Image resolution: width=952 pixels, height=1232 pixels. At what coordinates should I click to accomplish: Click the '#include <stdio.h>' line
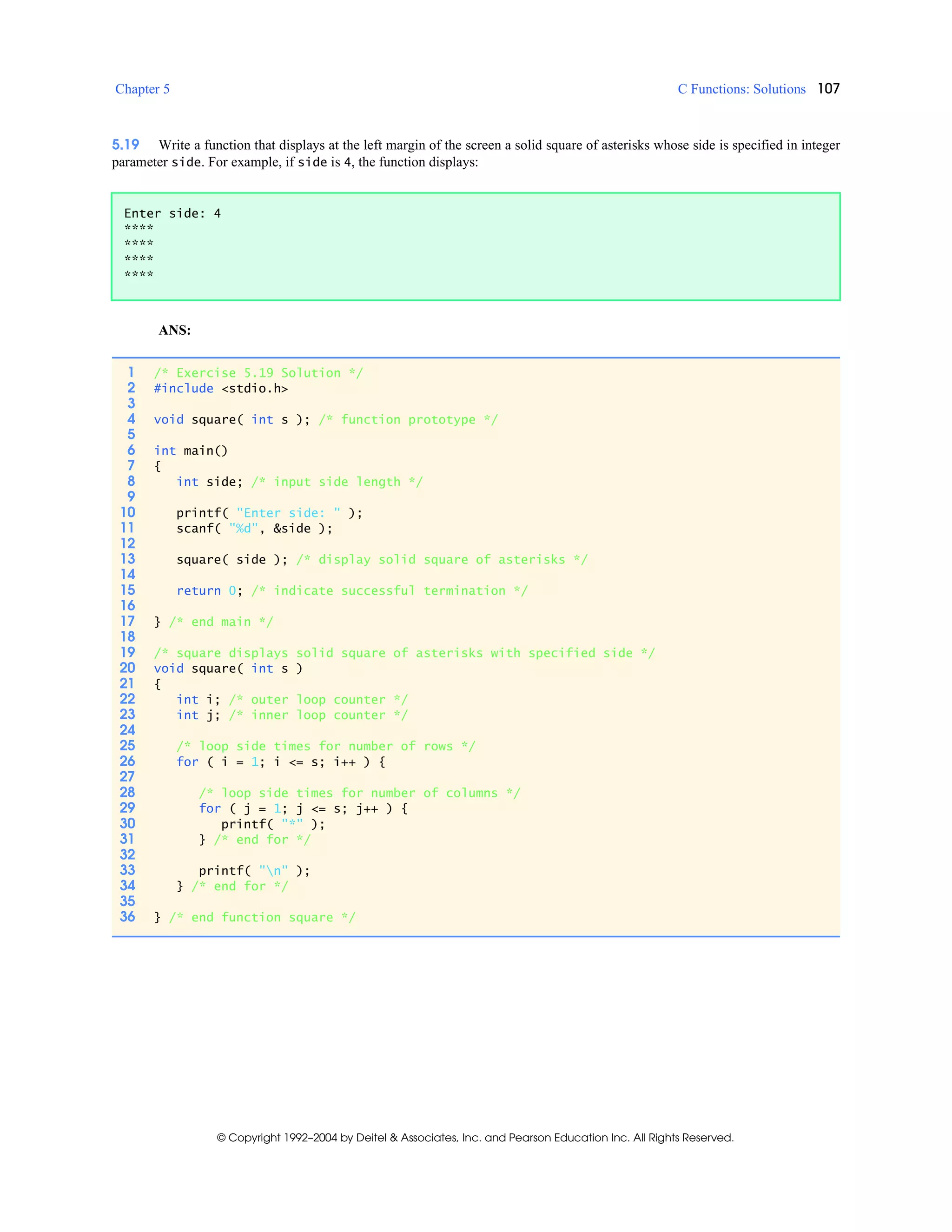[x=221, y=388]
